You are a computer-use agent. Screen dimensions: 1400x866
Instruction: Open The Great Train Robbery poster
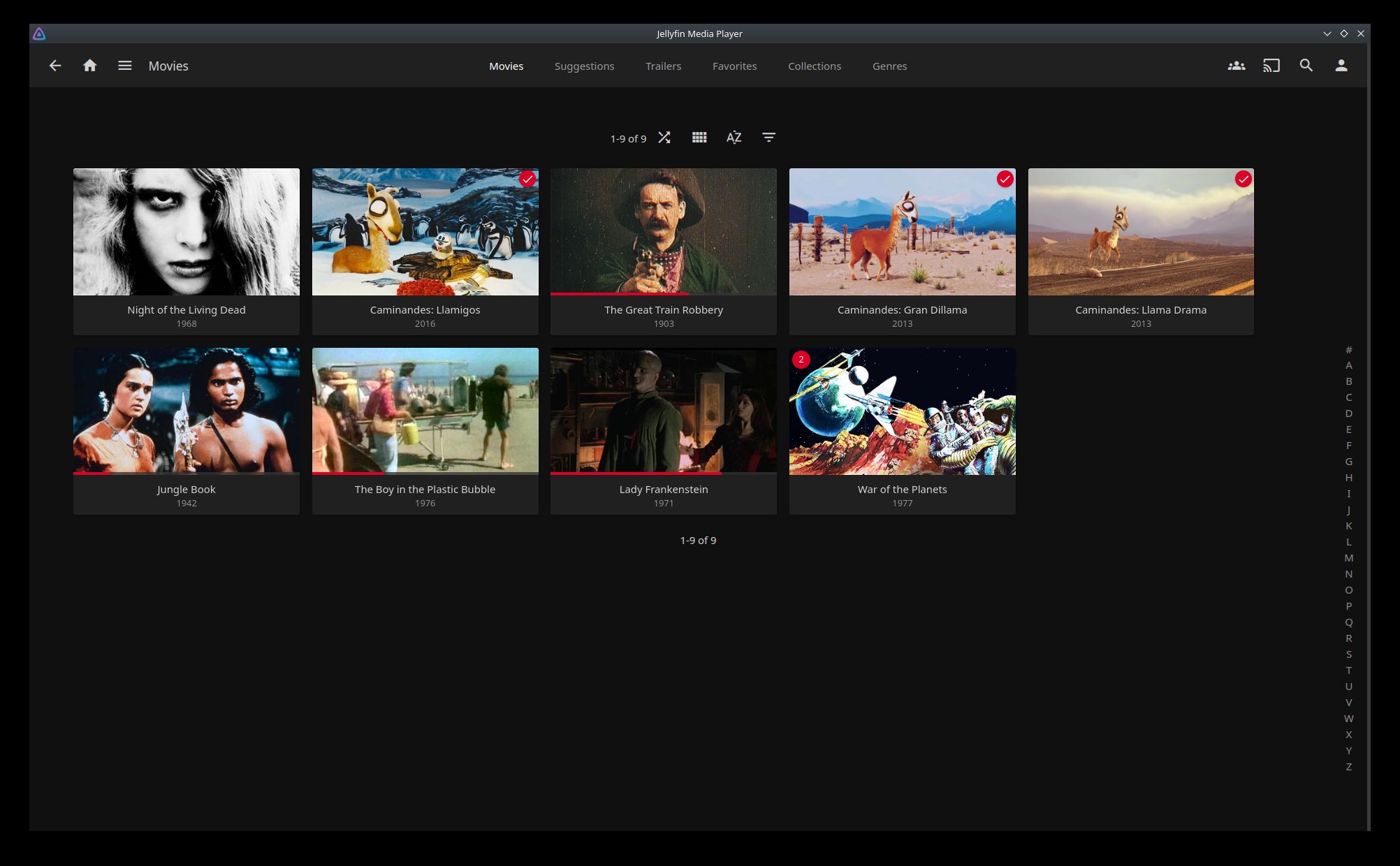pyautogui.click(x=664, y=232)
